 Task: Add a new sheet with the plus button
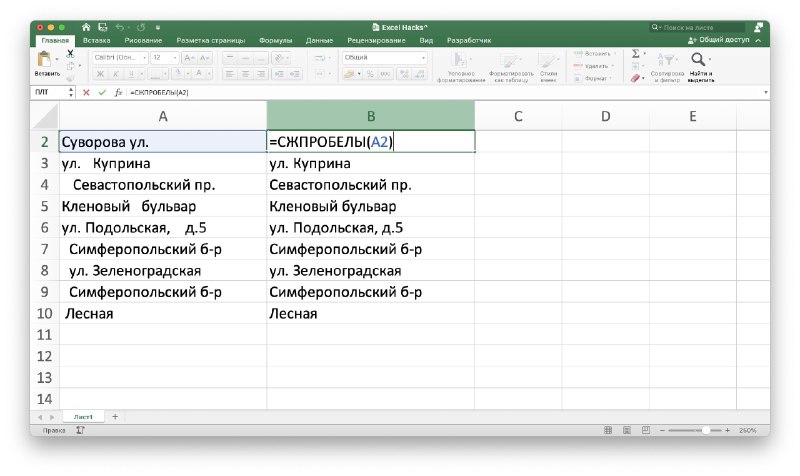pyautogui.click(x=115, y=416)
